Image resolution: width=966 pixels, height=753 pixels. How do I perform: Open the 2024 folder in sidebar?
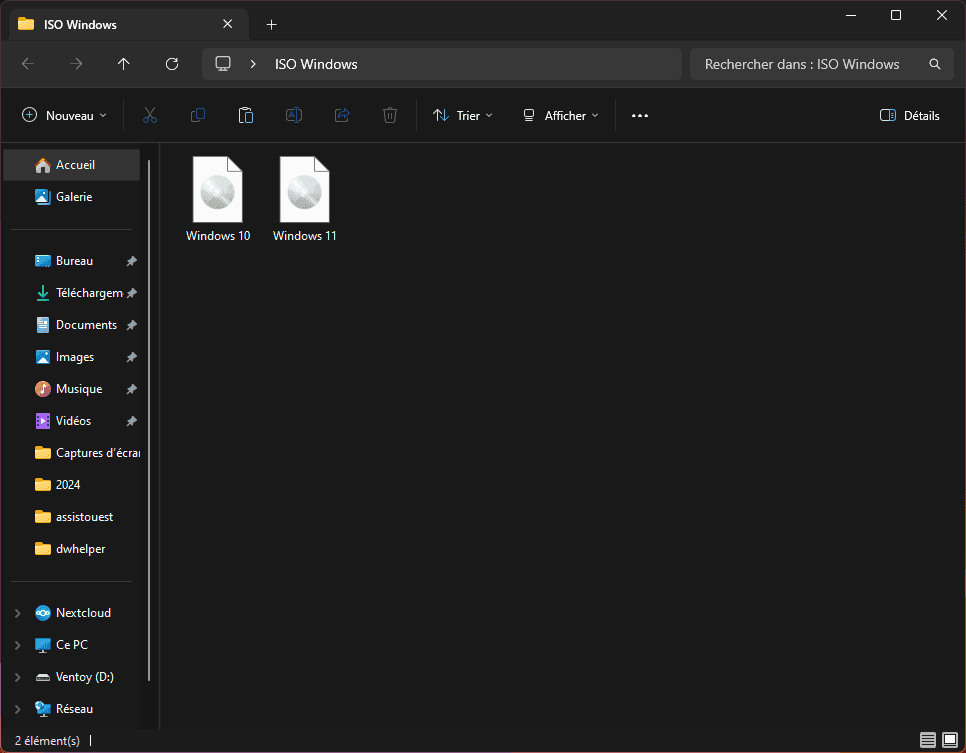(x=71, y=485)
